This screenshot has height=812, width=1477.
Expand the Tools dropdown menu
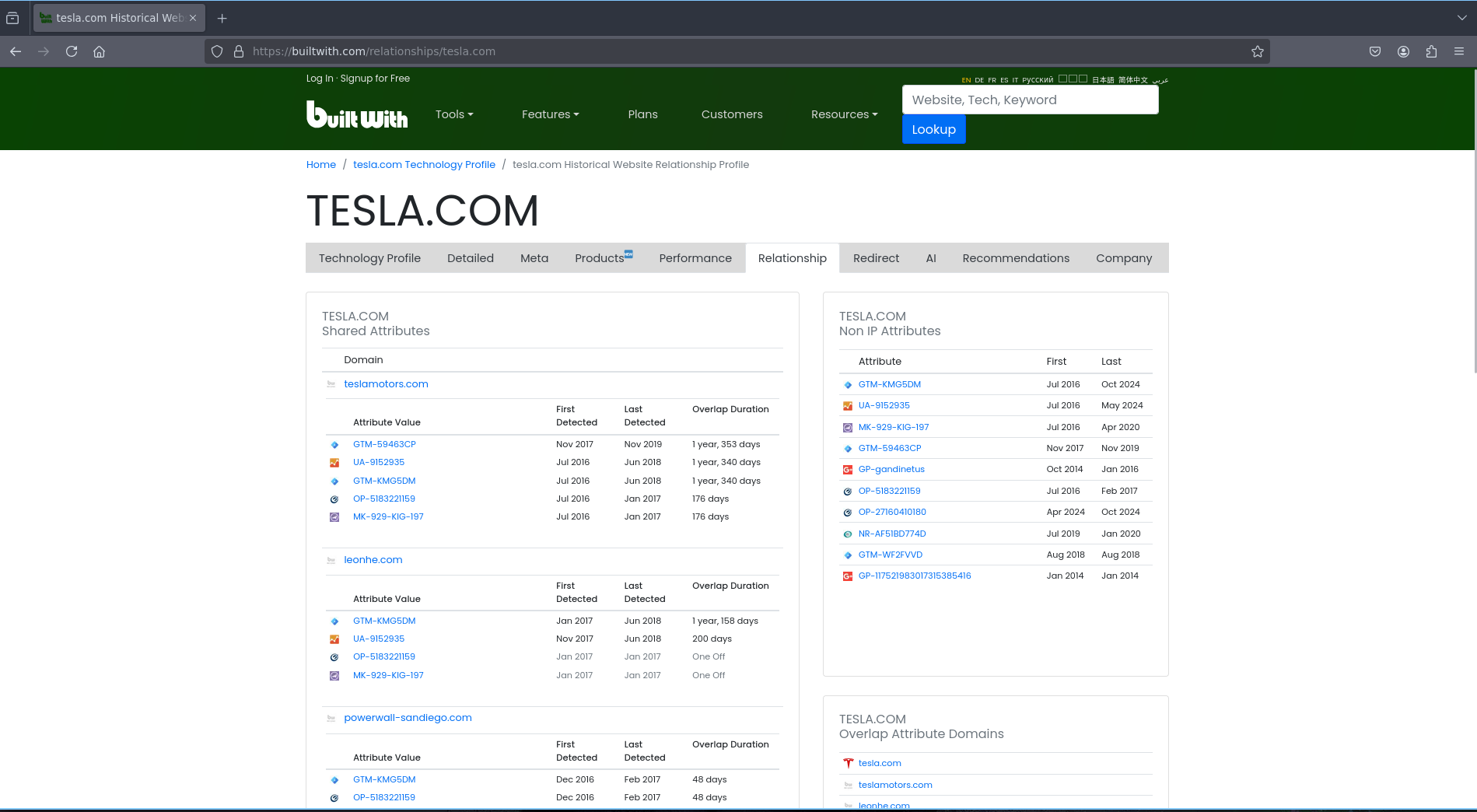click(454, 114)
